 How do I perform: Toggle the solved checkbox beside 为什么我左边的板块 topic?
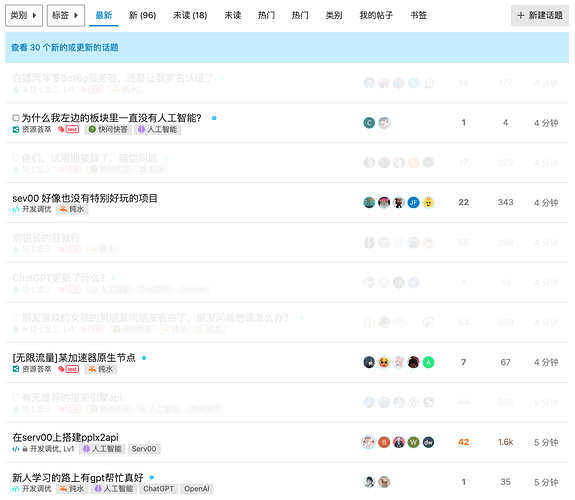[16, 118]
